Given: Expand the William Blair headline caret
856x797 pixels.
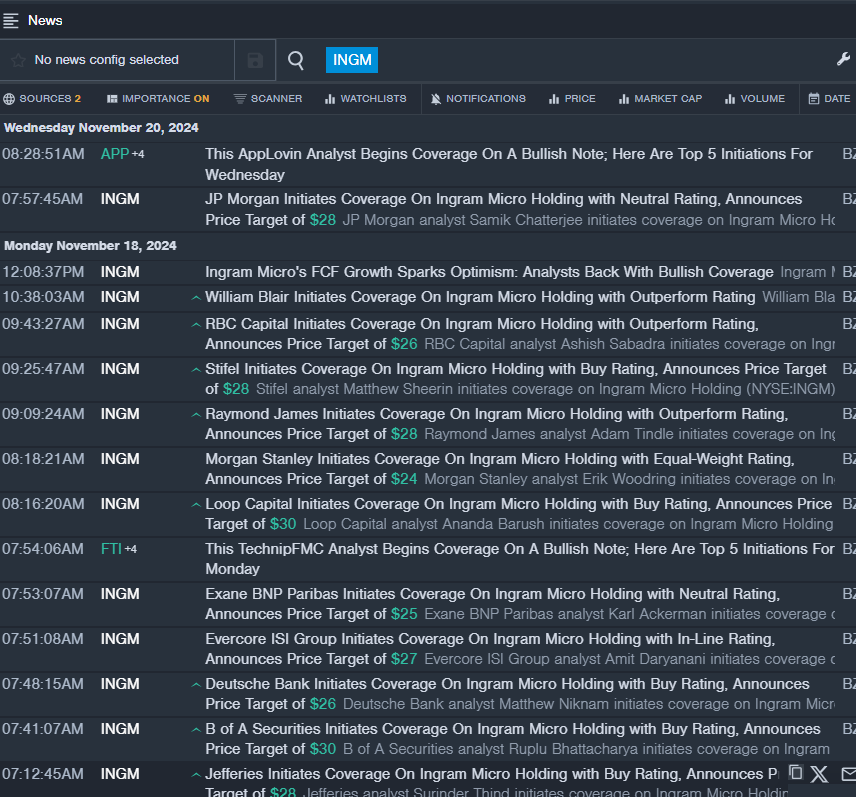Looking at the screenshot, I should pyautogui.click(x=196, y=297).
